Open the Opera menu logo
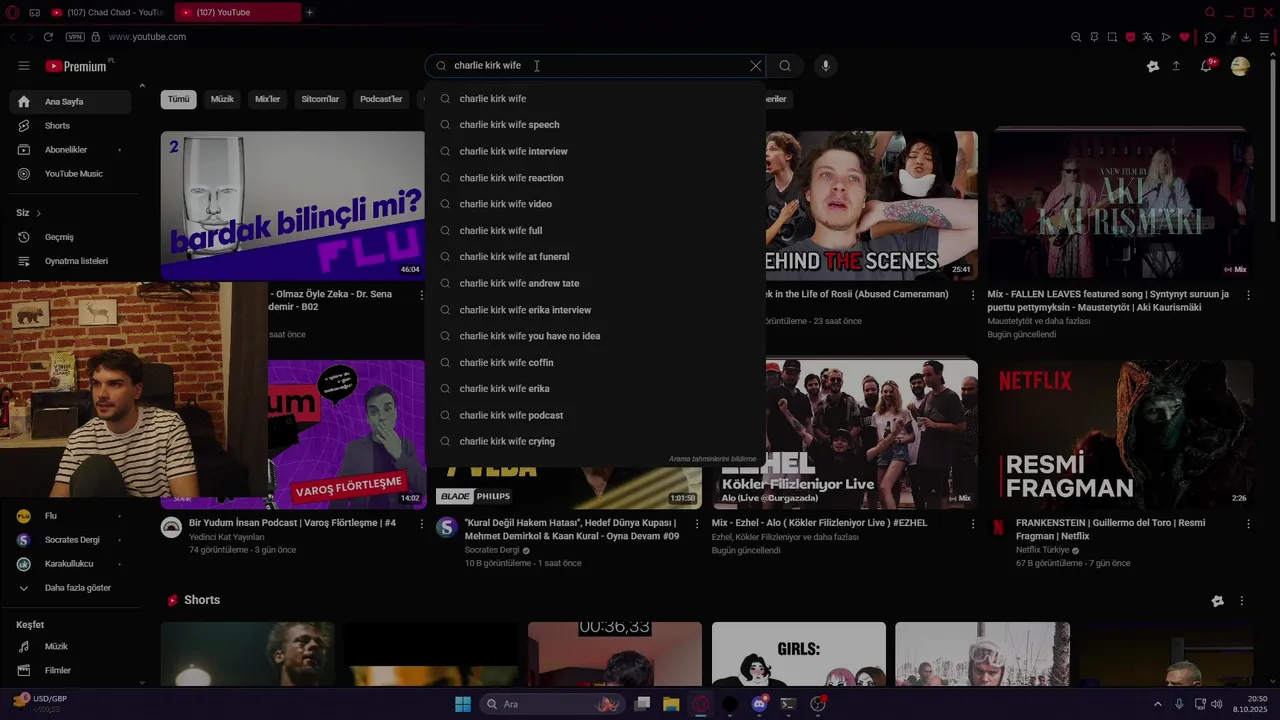 [12, 12]
